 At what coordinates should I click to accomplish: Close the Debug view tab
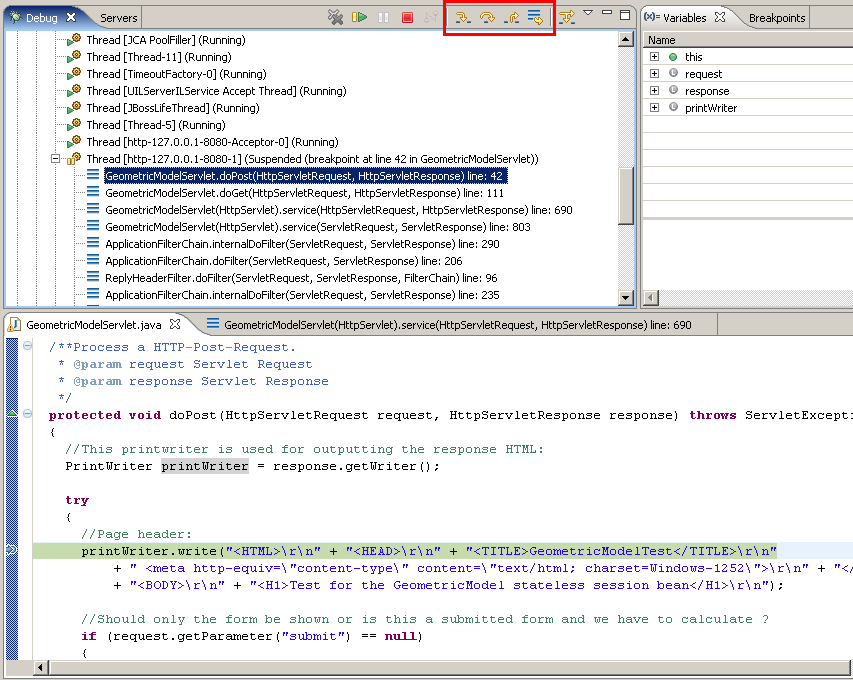[x=71, y=17]
